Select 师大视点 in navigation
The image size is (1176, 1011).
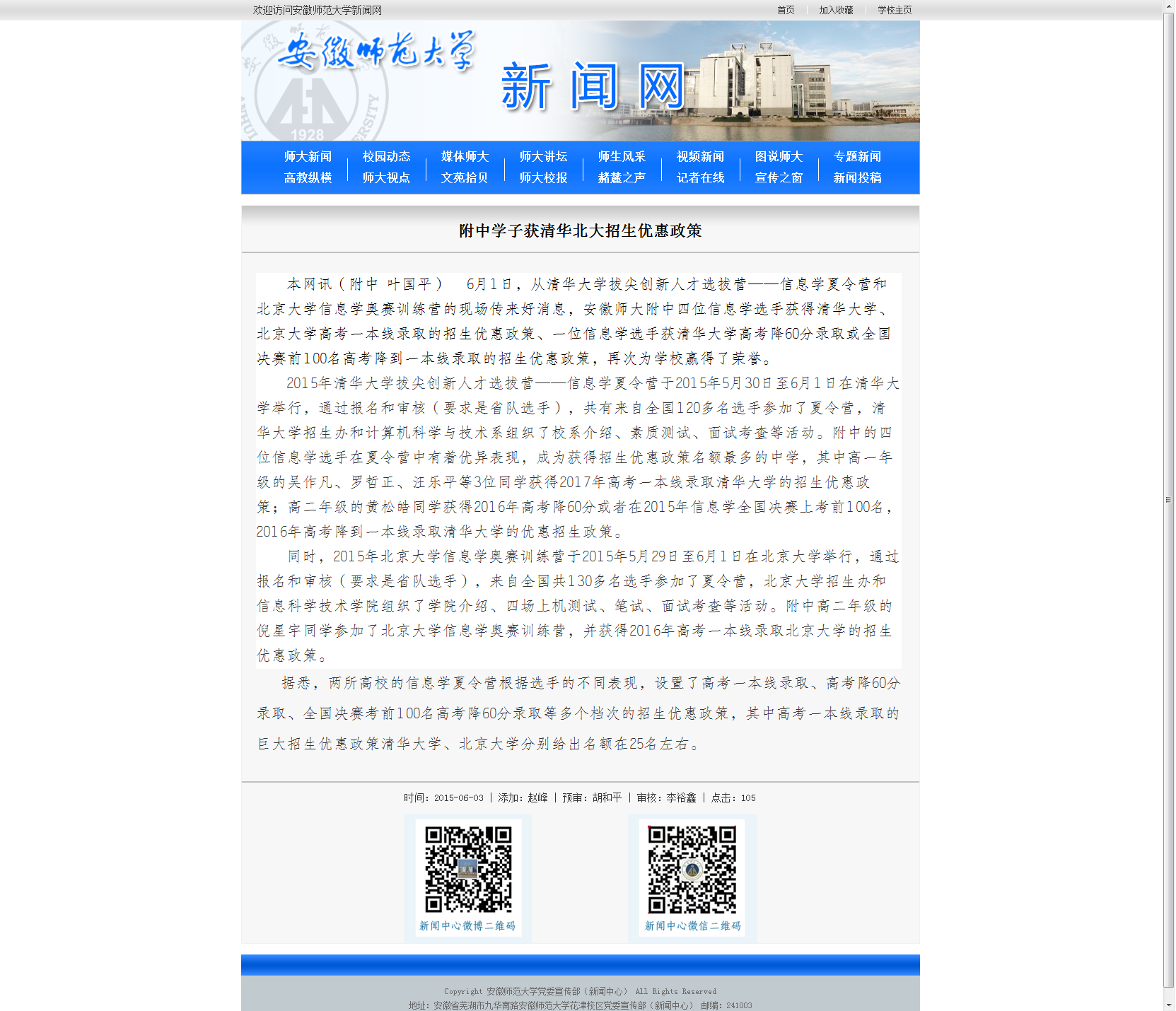click(x=386, y=178)
